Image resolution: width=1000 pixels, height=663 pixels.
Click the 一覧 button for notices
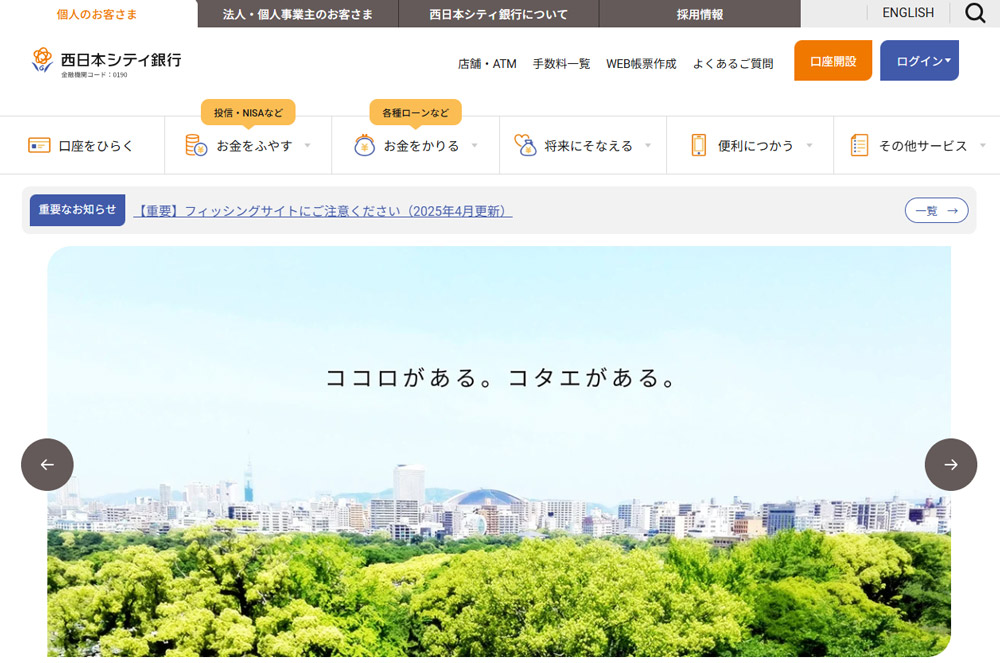click(x=936, y=210)
